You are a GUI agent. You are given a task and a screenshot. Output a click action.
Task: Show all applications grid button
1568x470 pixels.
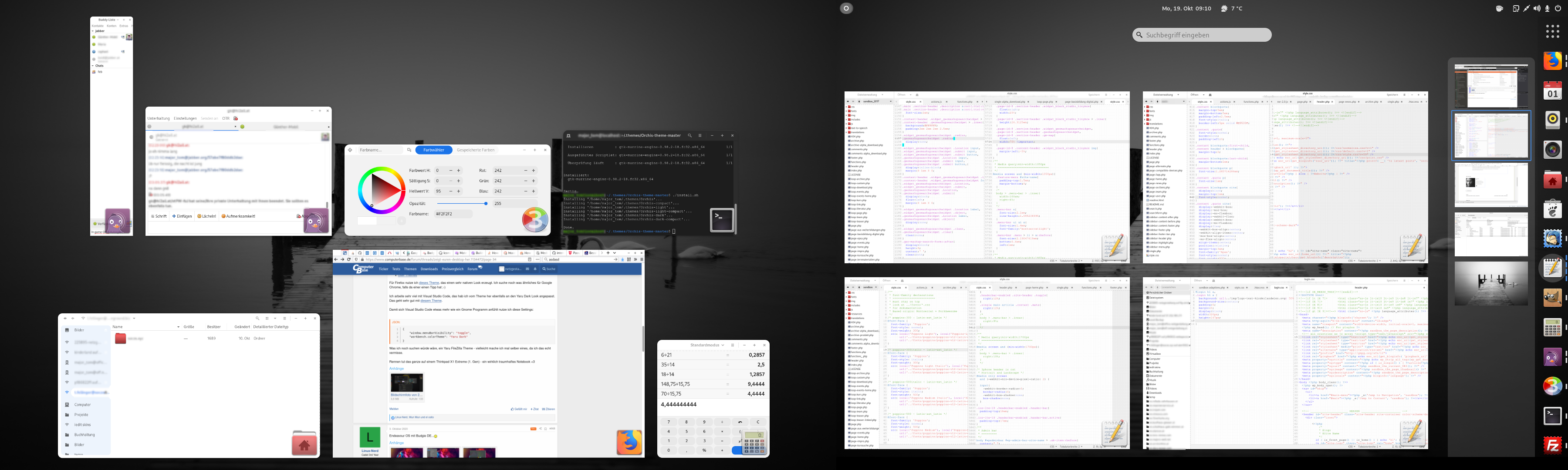(x=1552, y=31)
